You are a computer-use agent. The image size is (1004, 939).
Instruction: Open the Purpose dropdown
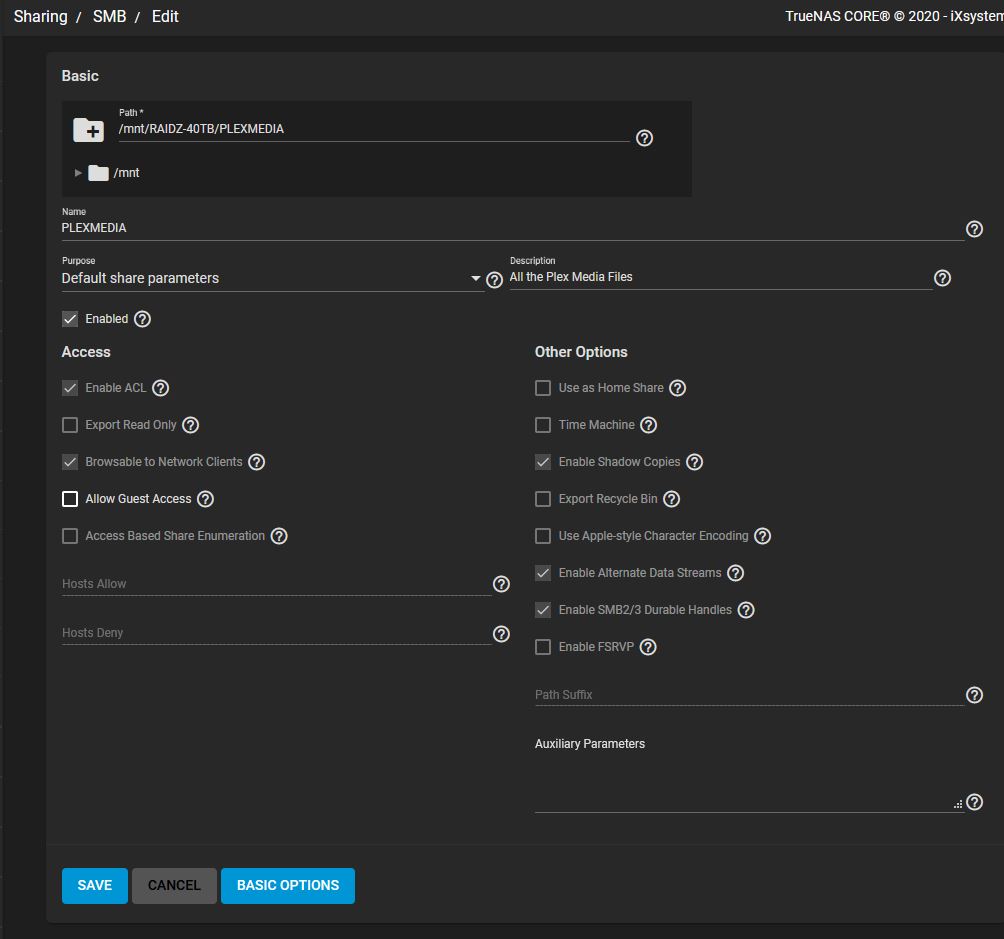272,279
